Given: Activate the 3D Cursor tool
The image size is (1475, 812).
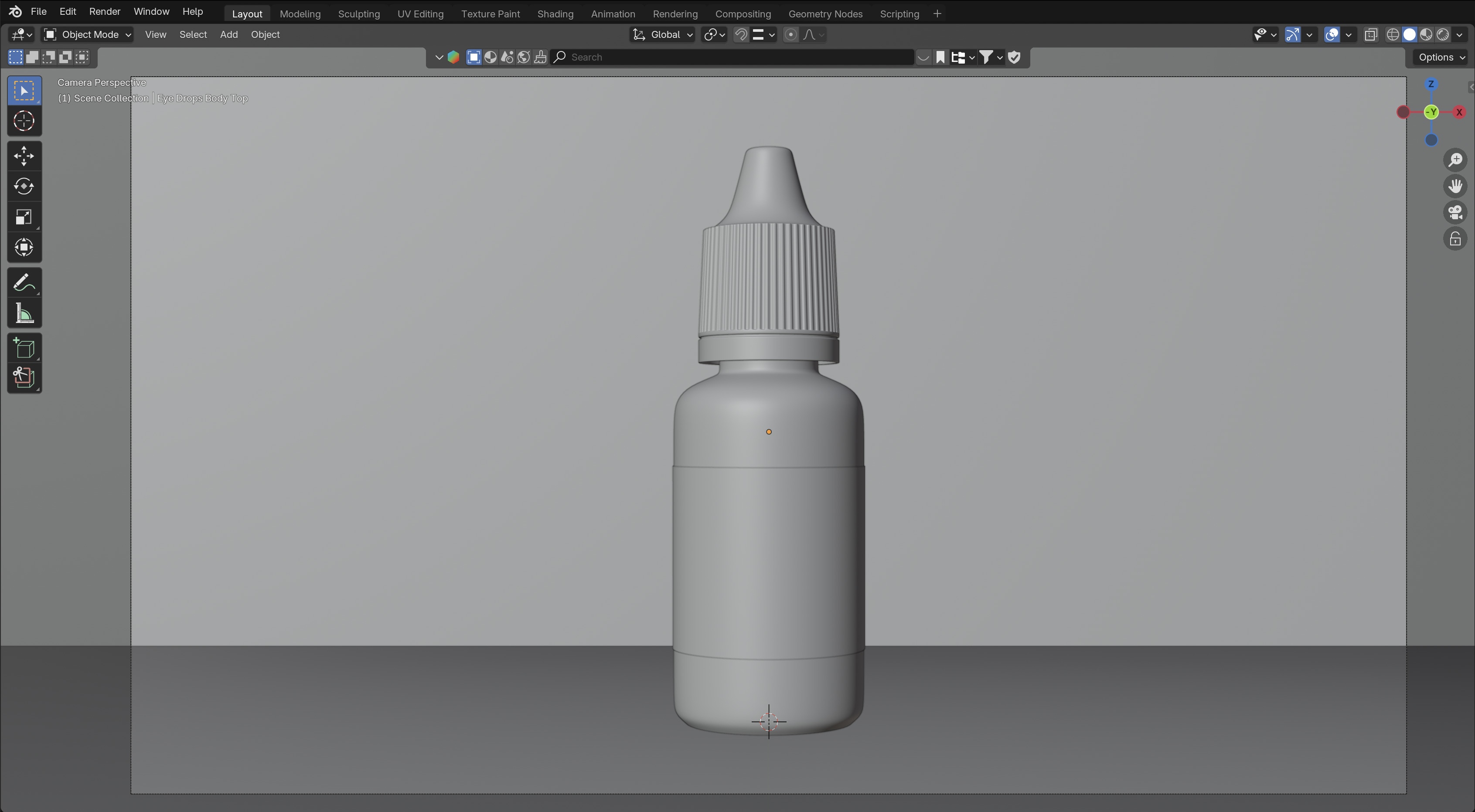Looking at the screenshot, I should click(24, 121).
